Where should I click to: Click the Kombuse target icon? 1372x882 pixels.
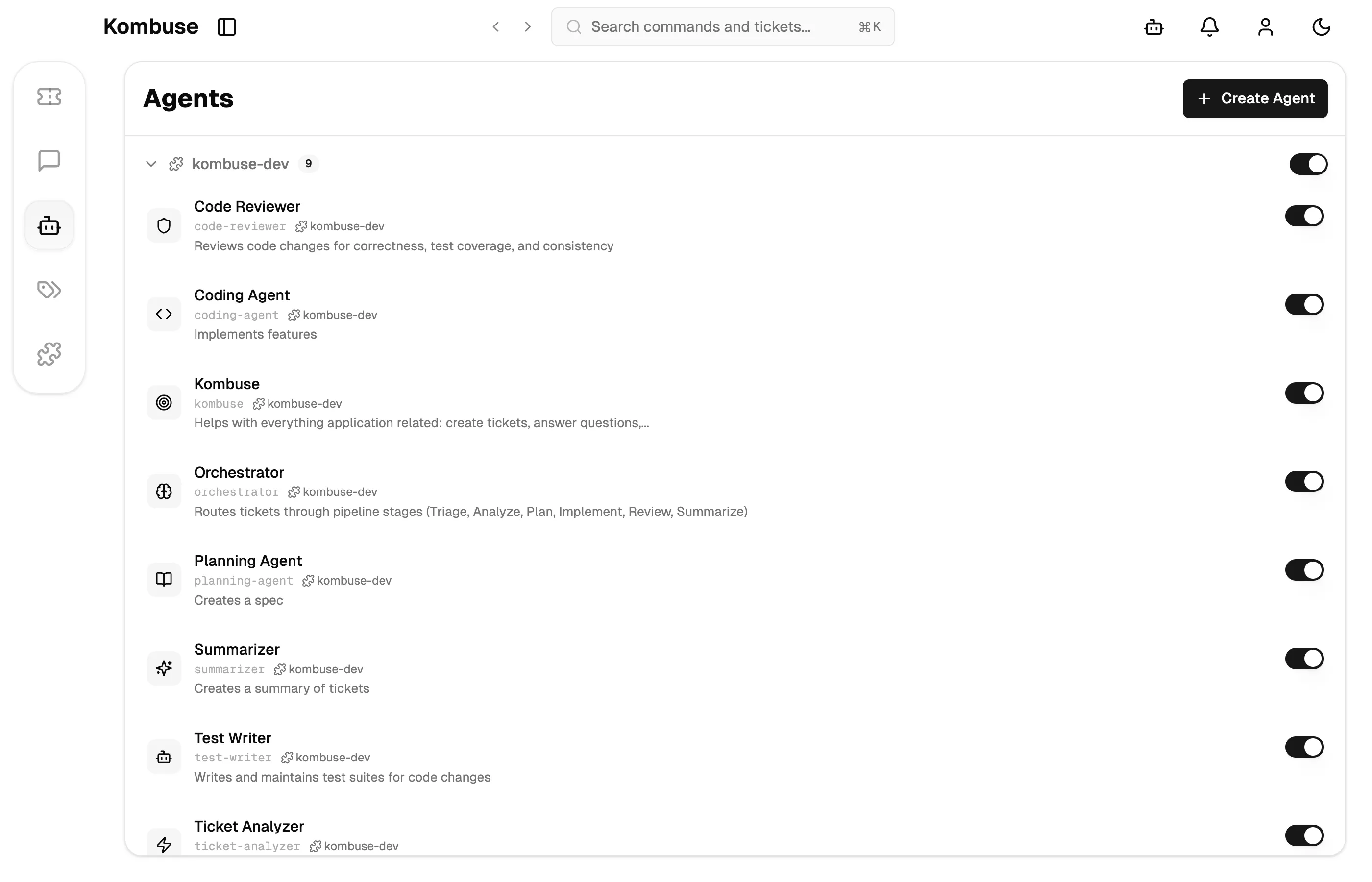[164, 403]
